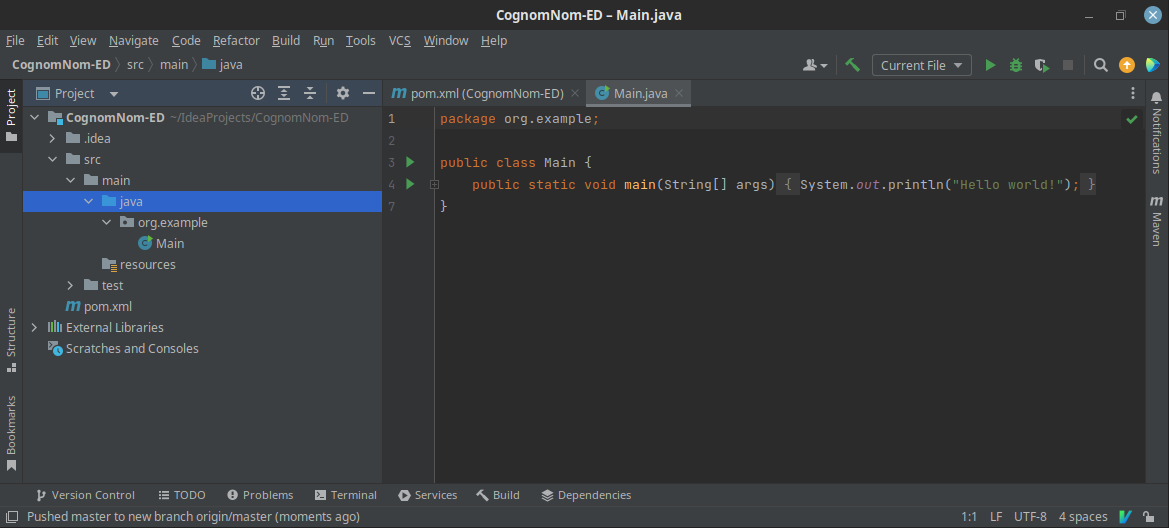Open Notifications tool window bell
Image resolution: width=1169 pixels, height=528 pixels.
coord(1156,132)
